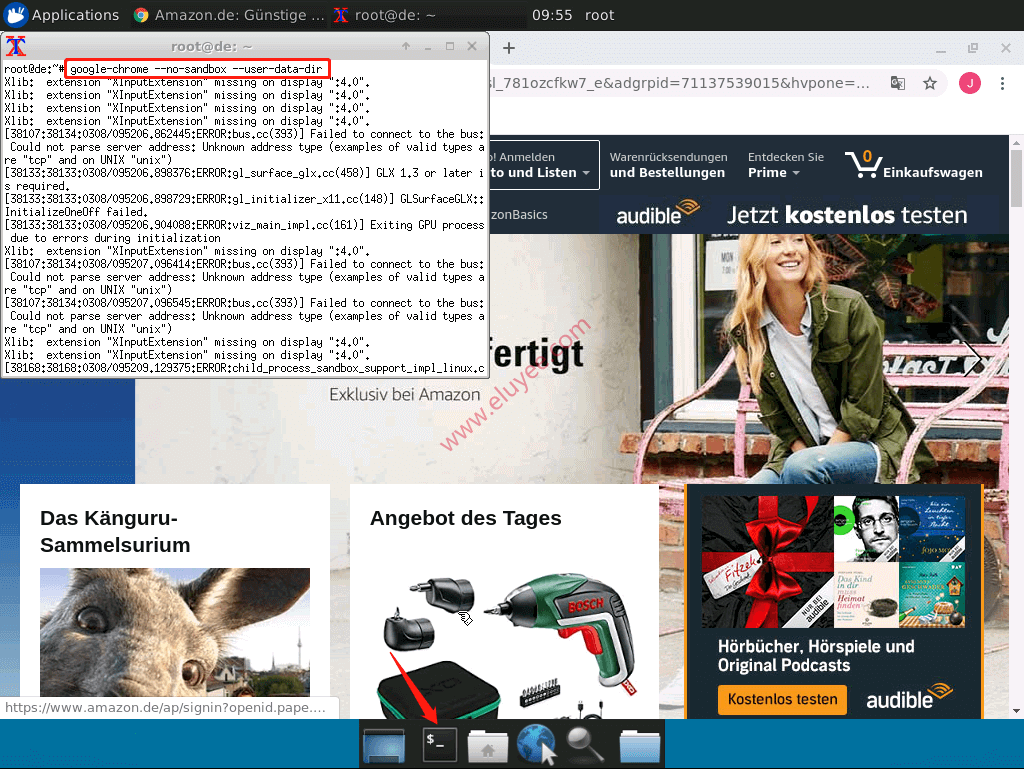Open Chrome's three-dot menu
Screen dimensions: 1024x769
click(1003, 84)
